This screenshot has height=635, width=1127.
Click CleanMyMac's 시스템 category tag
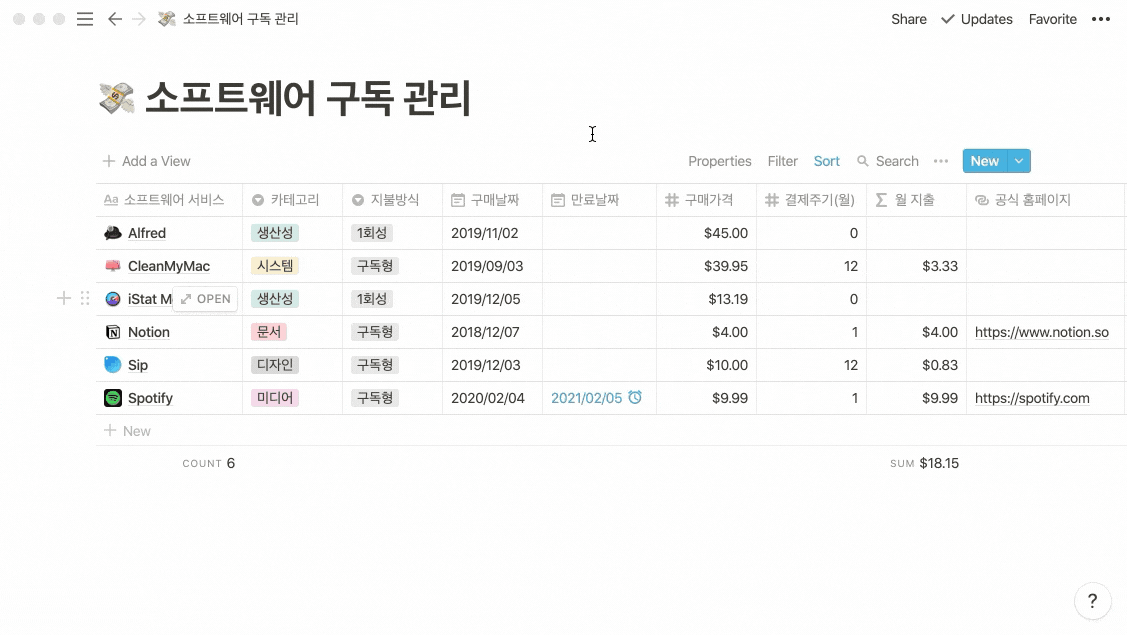coord(275,266)
